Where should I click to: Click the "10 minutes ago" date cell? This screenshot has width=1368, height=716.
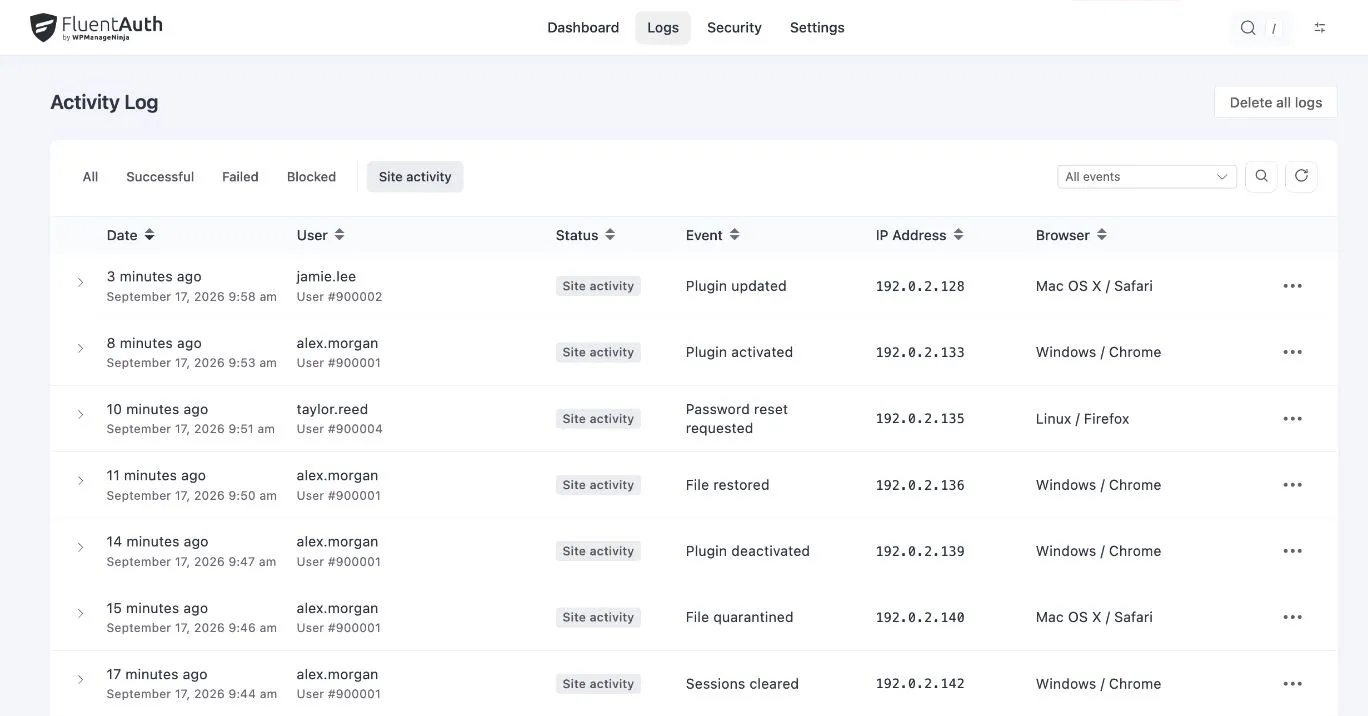point(157,410)
